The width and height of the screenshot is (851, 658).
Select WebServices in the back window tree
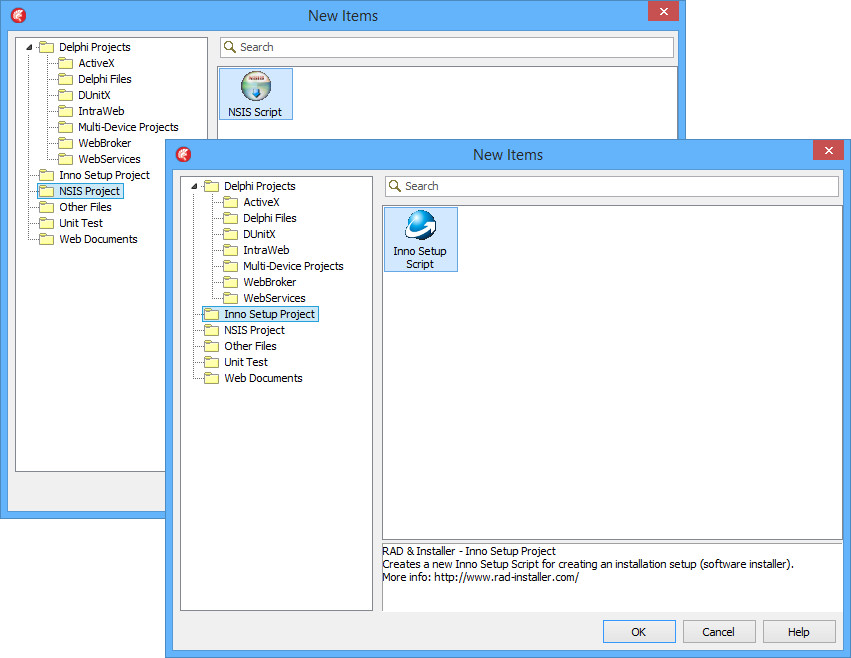click(x=109, y=159)
